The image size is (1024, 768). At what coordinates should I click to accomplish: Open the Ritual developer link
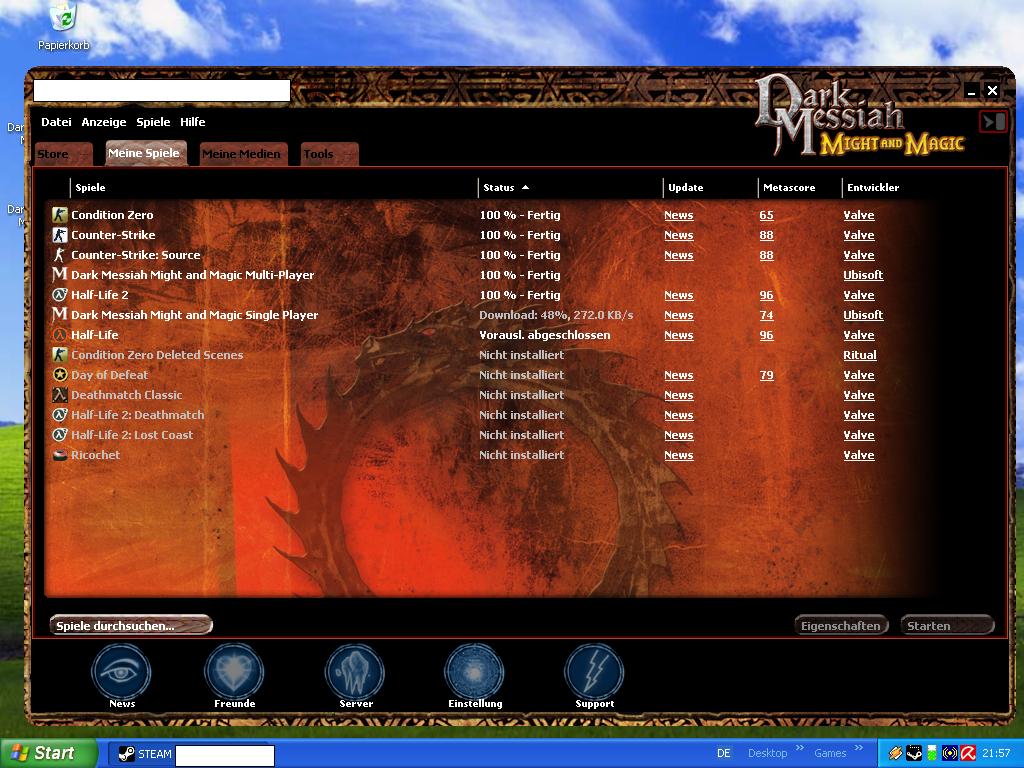tap(859, 355)
